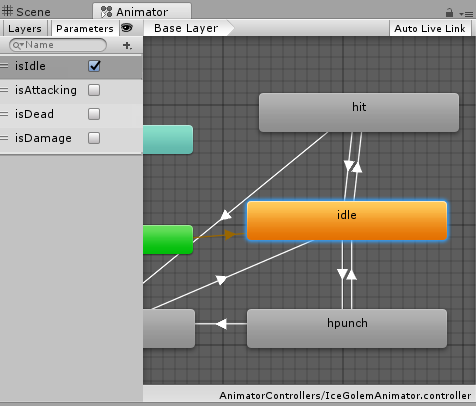Enable the isAttacking checkbox
The height and width of the screenshot is (406, 476).
click(x=94, y=90)
